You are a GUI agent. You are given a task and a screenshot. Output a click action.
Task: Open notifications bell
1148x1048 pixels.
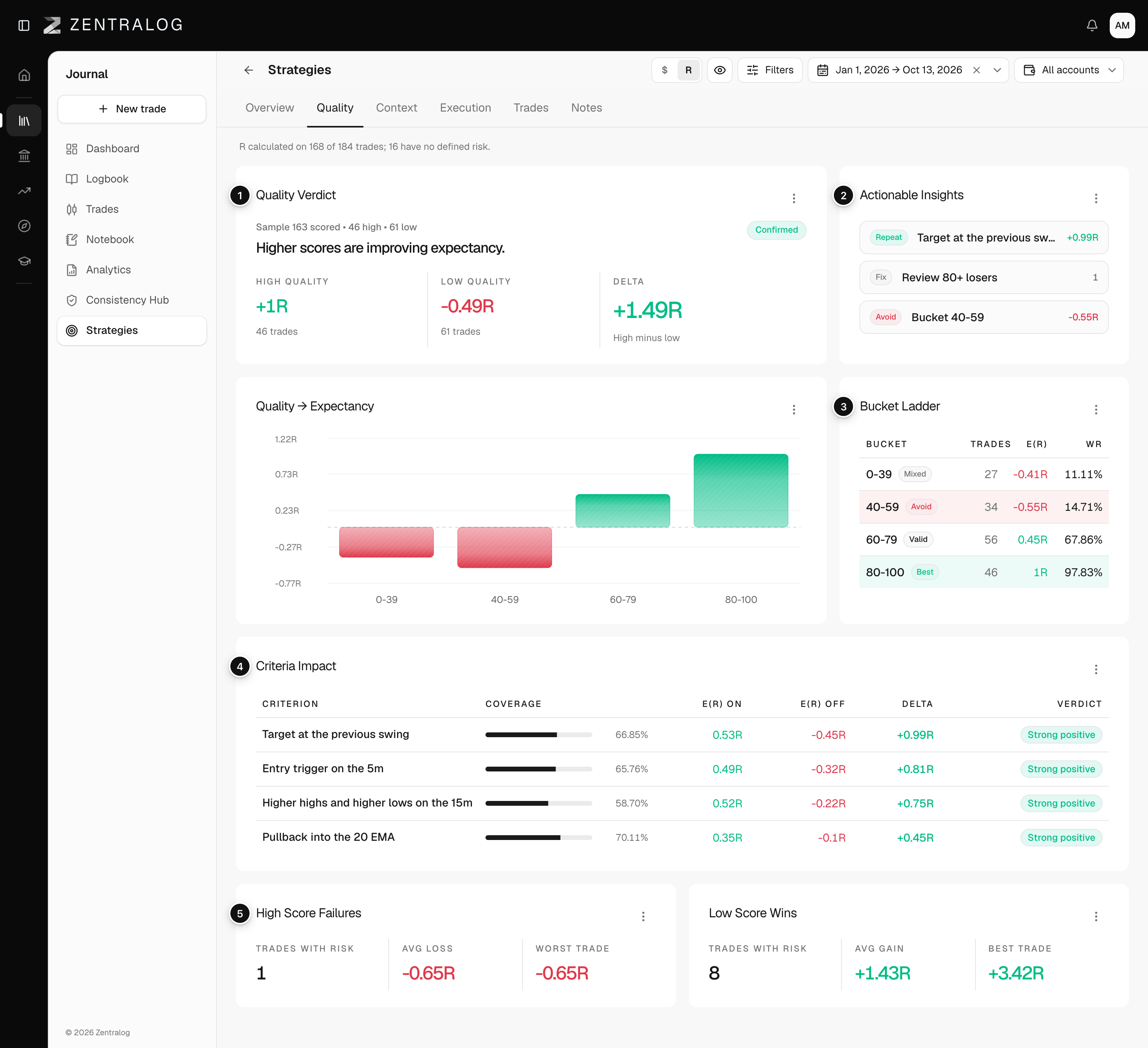pyautogui.click(x=1092, y=25)
